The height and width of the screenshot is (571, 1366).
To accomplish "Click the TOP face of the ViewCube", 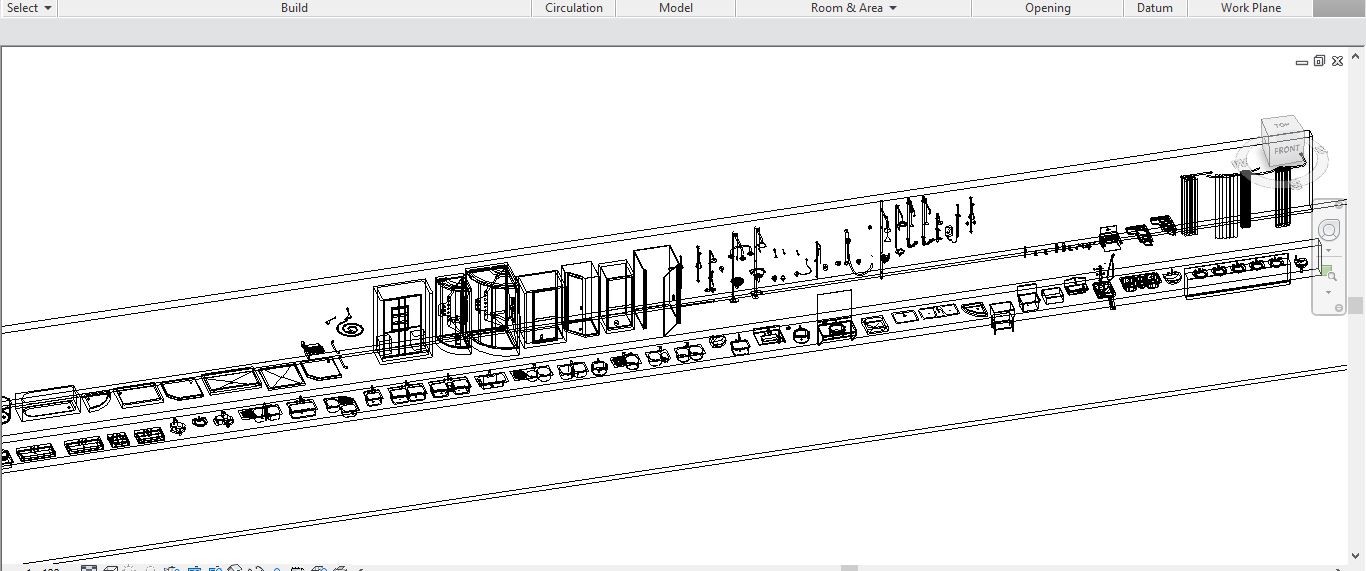I will [1281, 126].
